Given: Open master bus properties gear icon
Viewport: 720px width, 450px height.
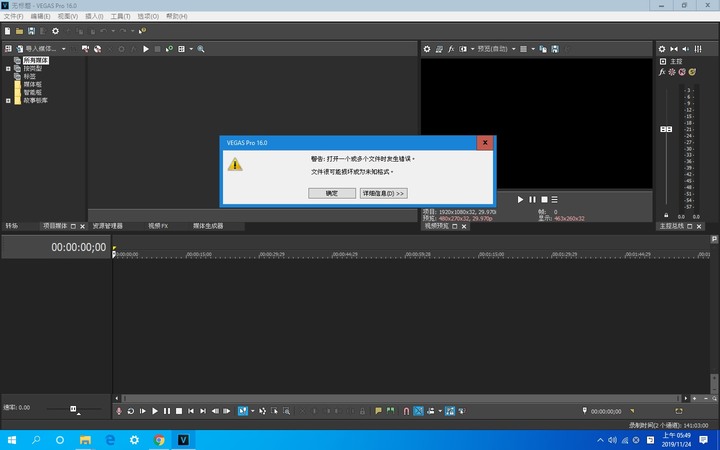Looking at the screenshot, I should [x=662, y=49].
